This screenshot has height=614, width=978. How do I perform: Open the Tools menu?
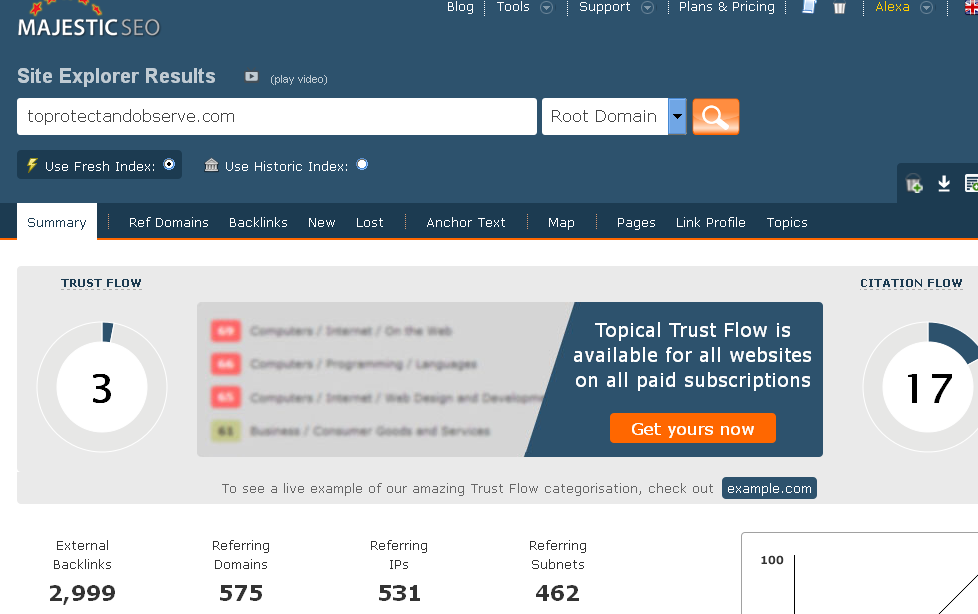coord(513,7)
